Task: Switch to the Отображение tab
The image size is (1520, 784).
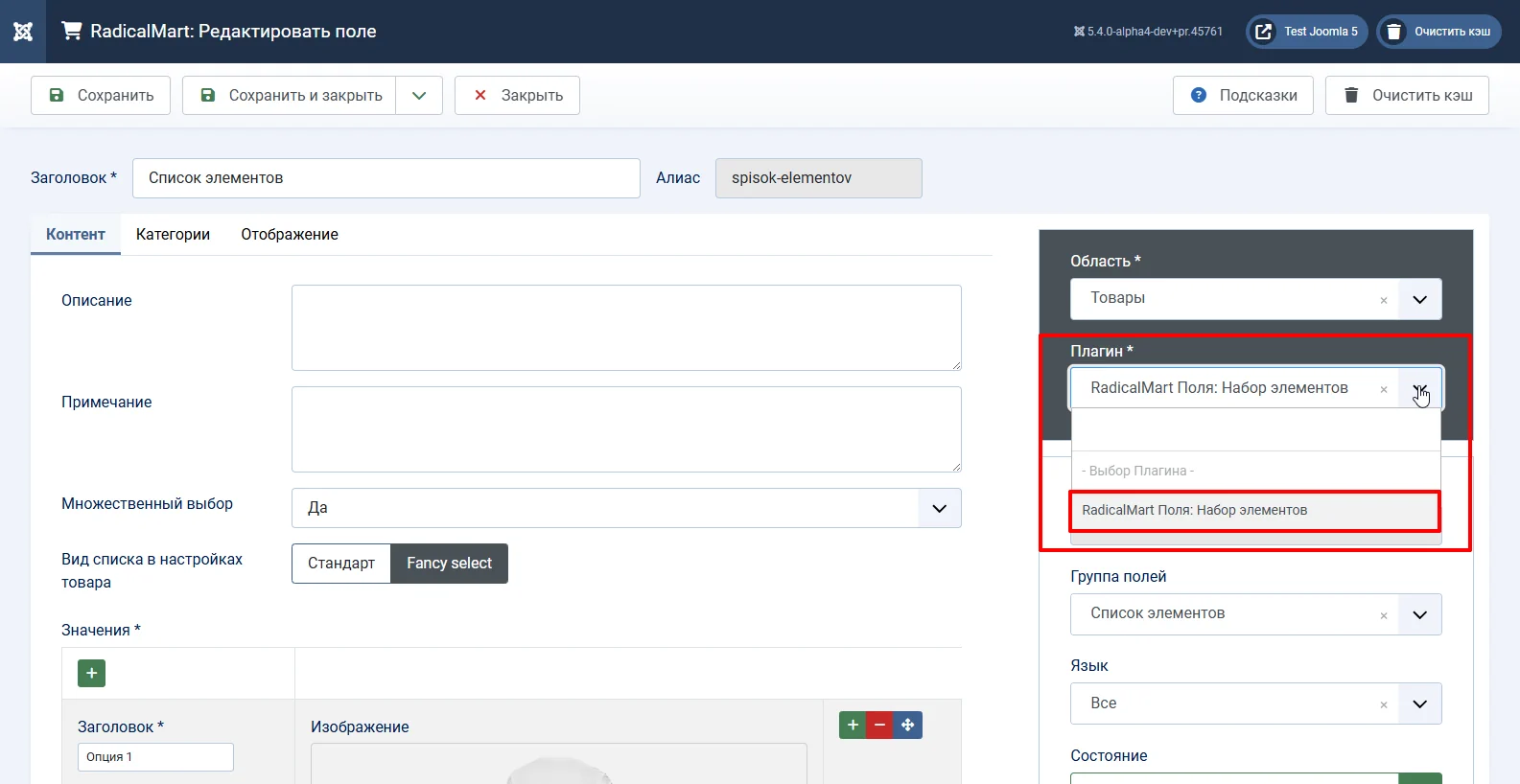Action: coord(290,235)
